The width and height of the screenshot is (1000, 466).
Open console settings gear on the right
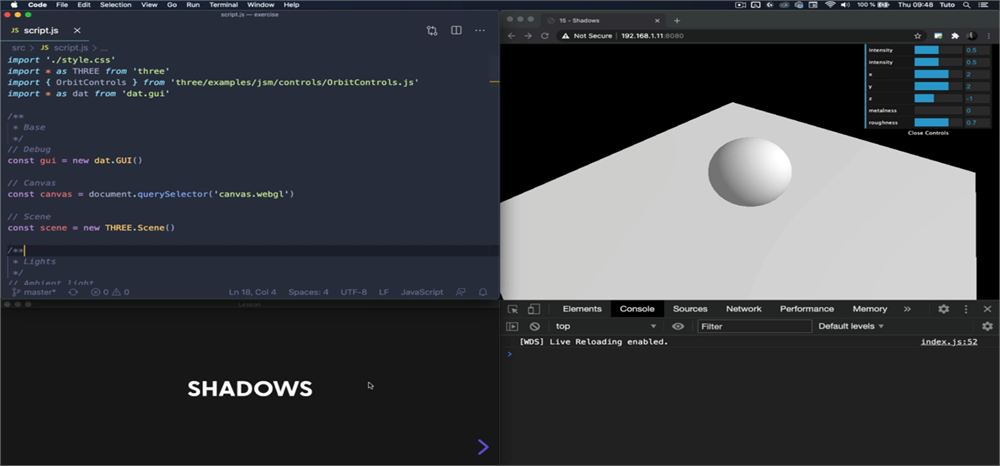tap(987, 326)
